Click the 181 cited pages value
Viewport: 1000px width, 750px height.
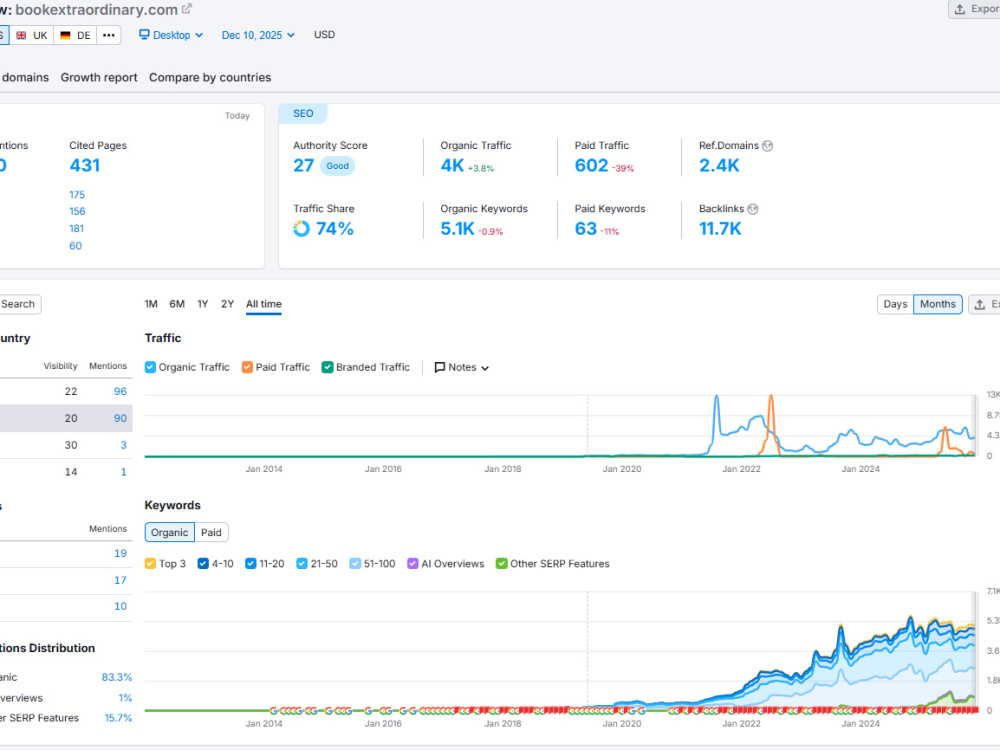pos(77,228)
